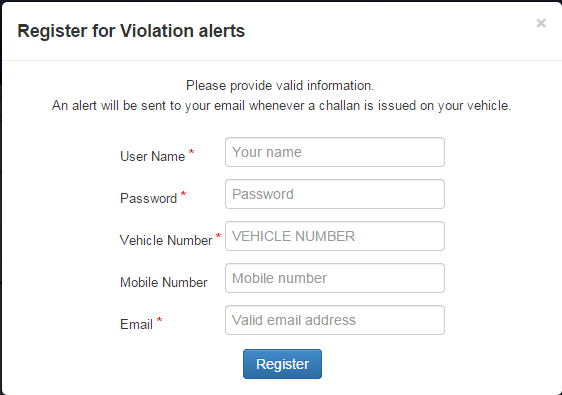Submit the form with Register button
This screenshot has width=562, height=395.
click(282, 364)
